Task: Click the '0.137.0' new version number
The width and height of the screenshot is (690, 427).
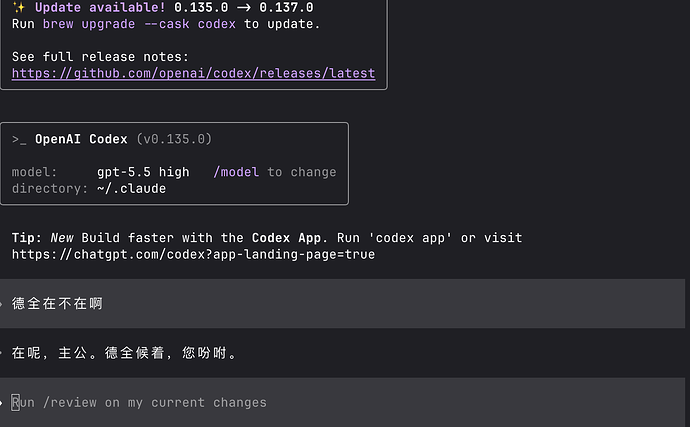Action: 286,7
